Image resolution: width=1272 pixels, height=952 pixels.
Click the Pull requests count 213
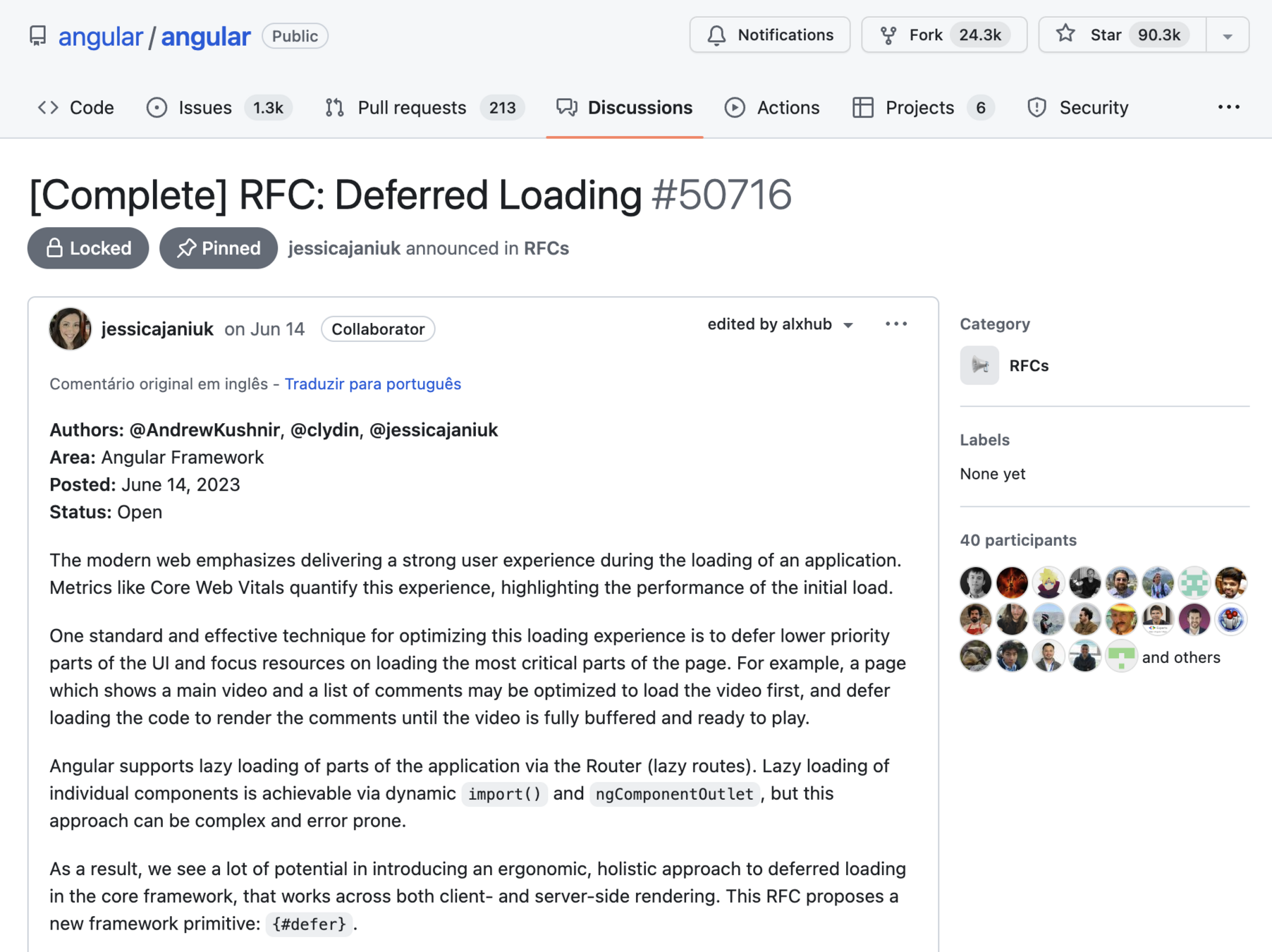click(502, 108)
